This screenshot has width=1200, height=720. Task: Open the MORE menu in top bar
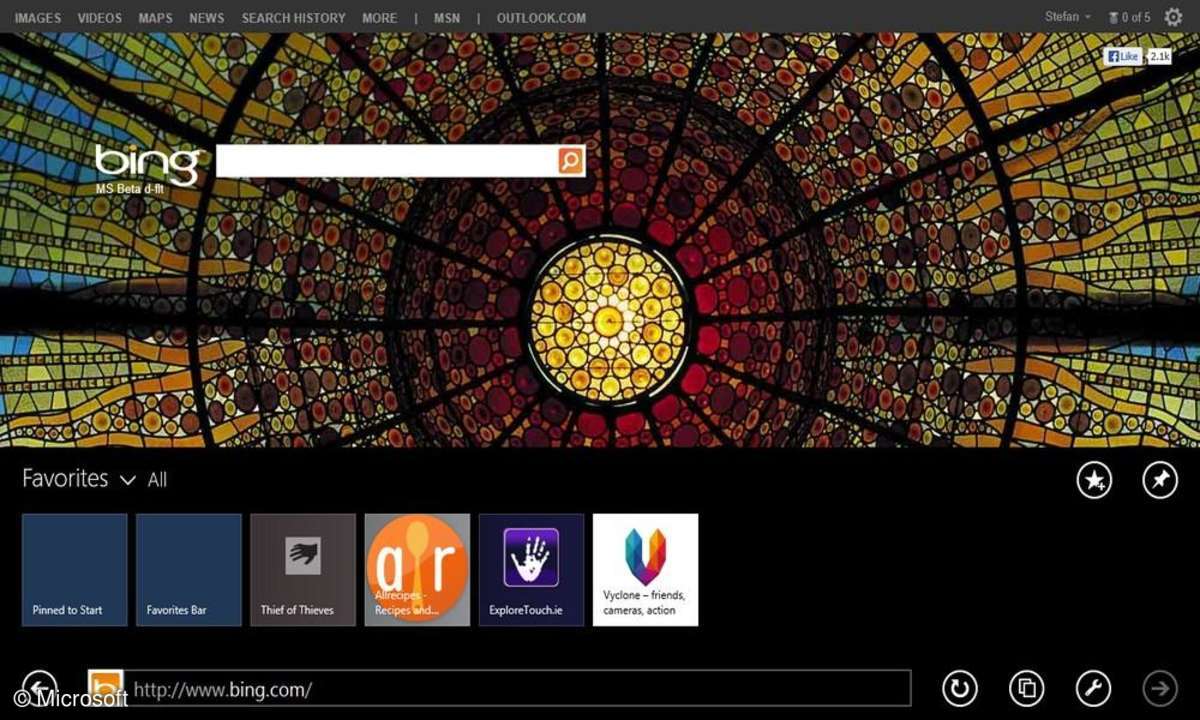379,18
